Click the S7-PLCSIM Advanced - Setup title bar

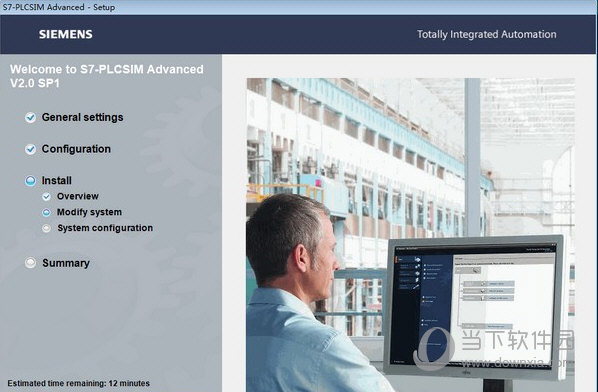pos(299,7)
